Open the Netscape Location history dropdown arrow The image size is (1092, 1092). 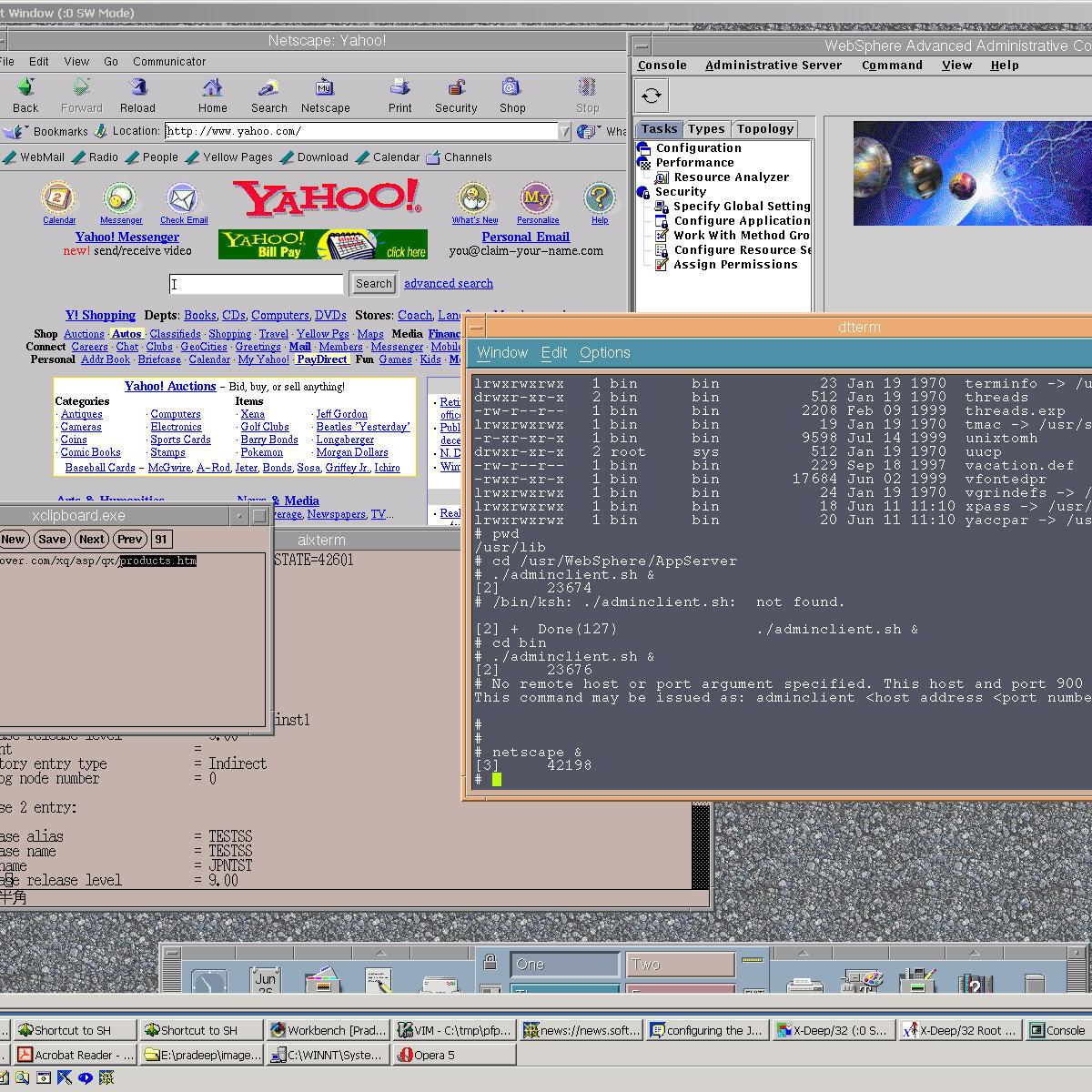pos(565,132)
